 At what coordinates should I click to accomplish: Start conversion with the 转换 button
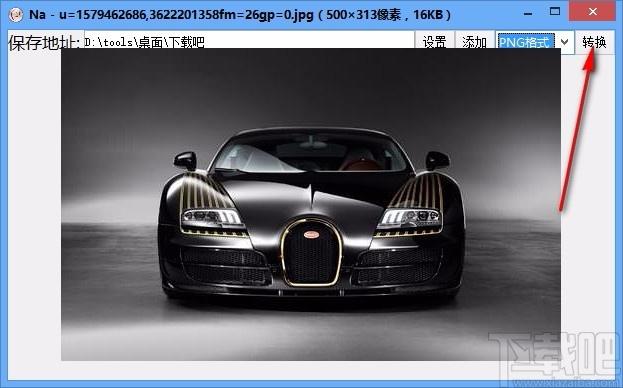pos(594,41)
